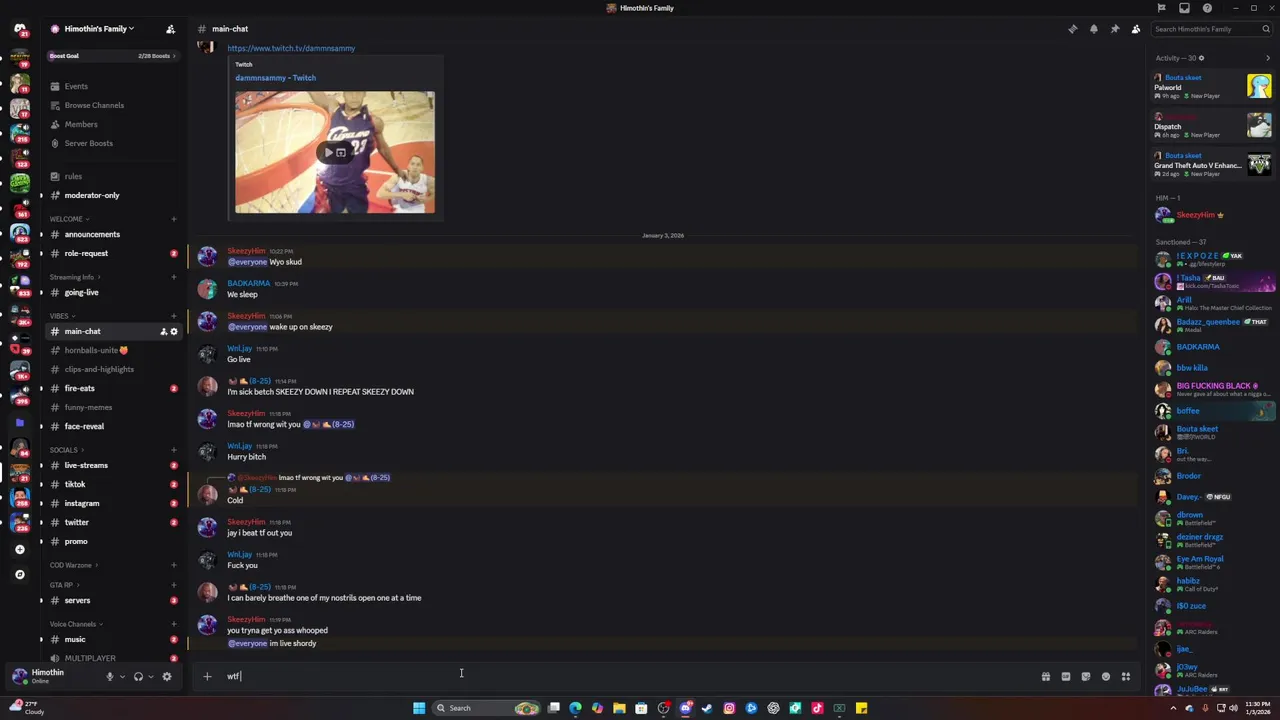Viewport: 1280px width, 720px height.
Task: Collapse the SOCIALS category
Action: [67, 450]
